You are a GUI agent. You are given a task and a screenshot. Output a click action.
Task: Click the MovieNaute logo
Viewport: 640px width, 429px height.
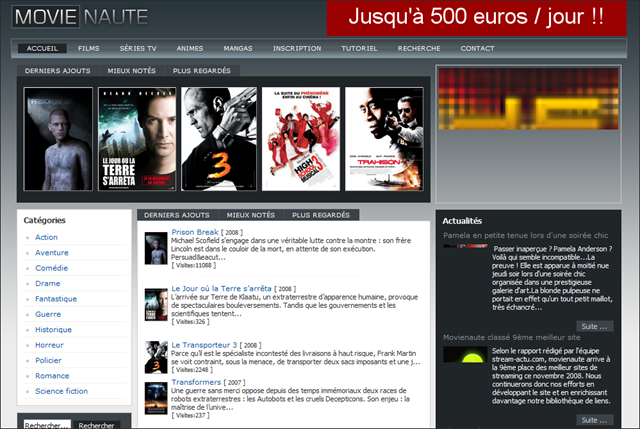(x=80, y=17)
